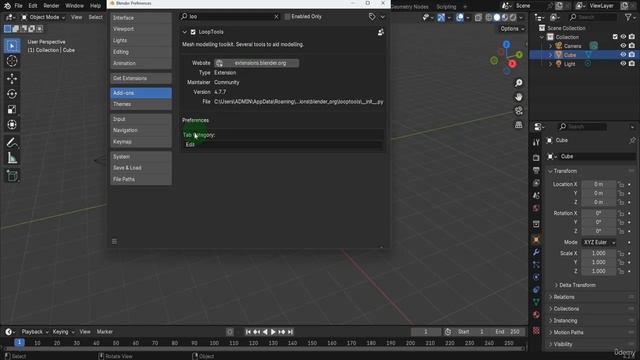Hide the Cube in viewport
The width and height of the screenshot is (640, 360).
623,55
